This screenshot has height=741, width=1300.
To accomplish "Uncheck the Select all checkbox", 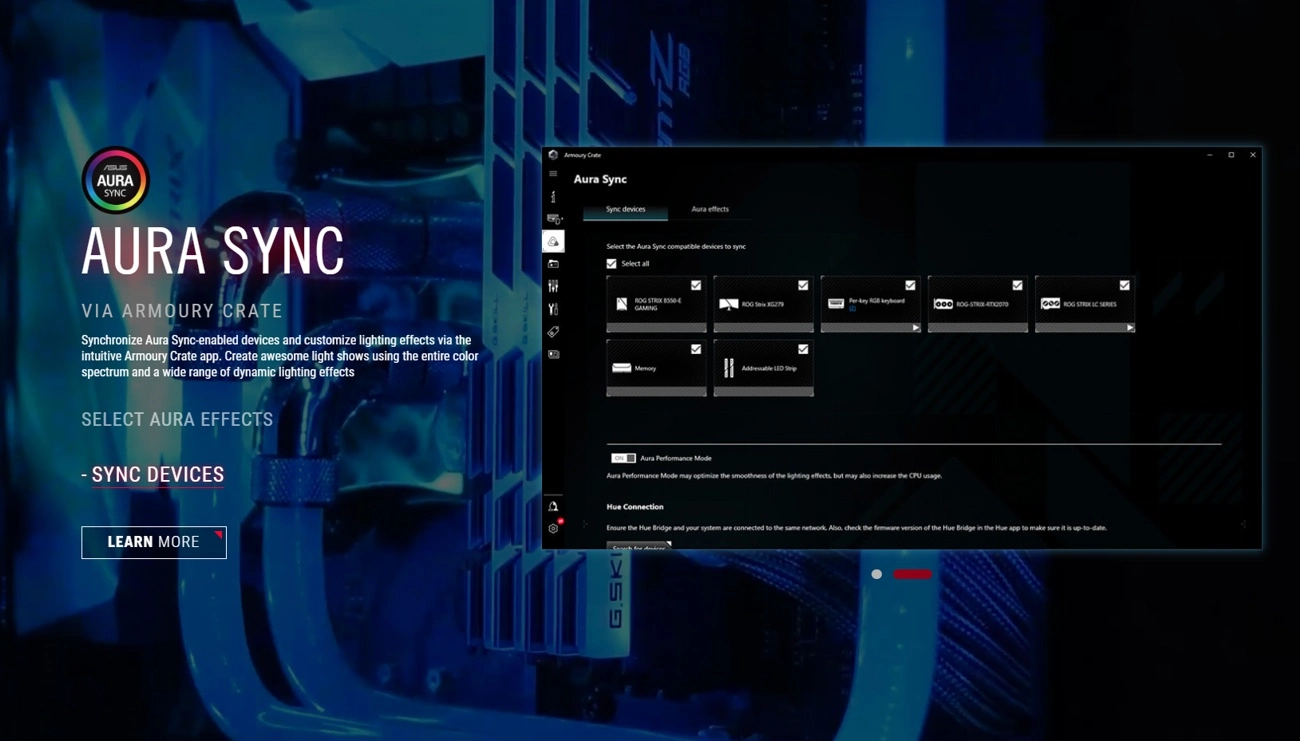I will pos(612,264).
